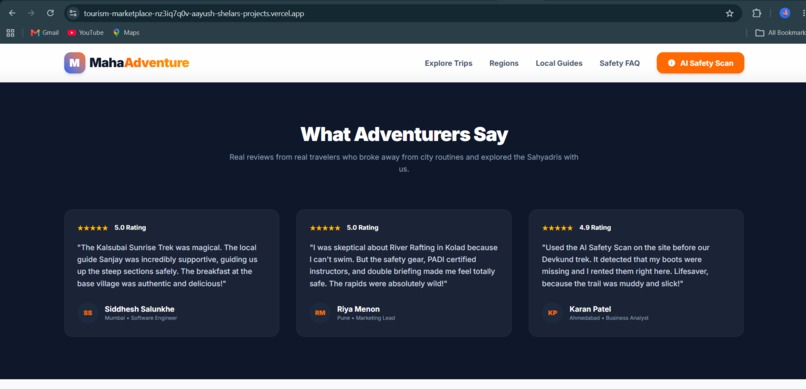This screenshot has width=806, height=389.
Task: Reload the page with the refresh icon
Action: click(50, 13)
